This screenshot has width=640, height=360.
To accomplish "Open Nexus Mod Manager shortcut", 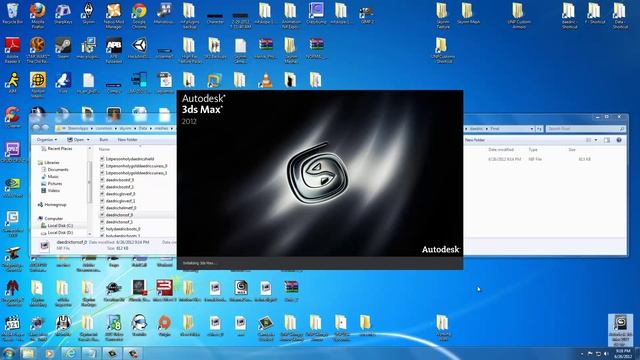I will point(113,15).
